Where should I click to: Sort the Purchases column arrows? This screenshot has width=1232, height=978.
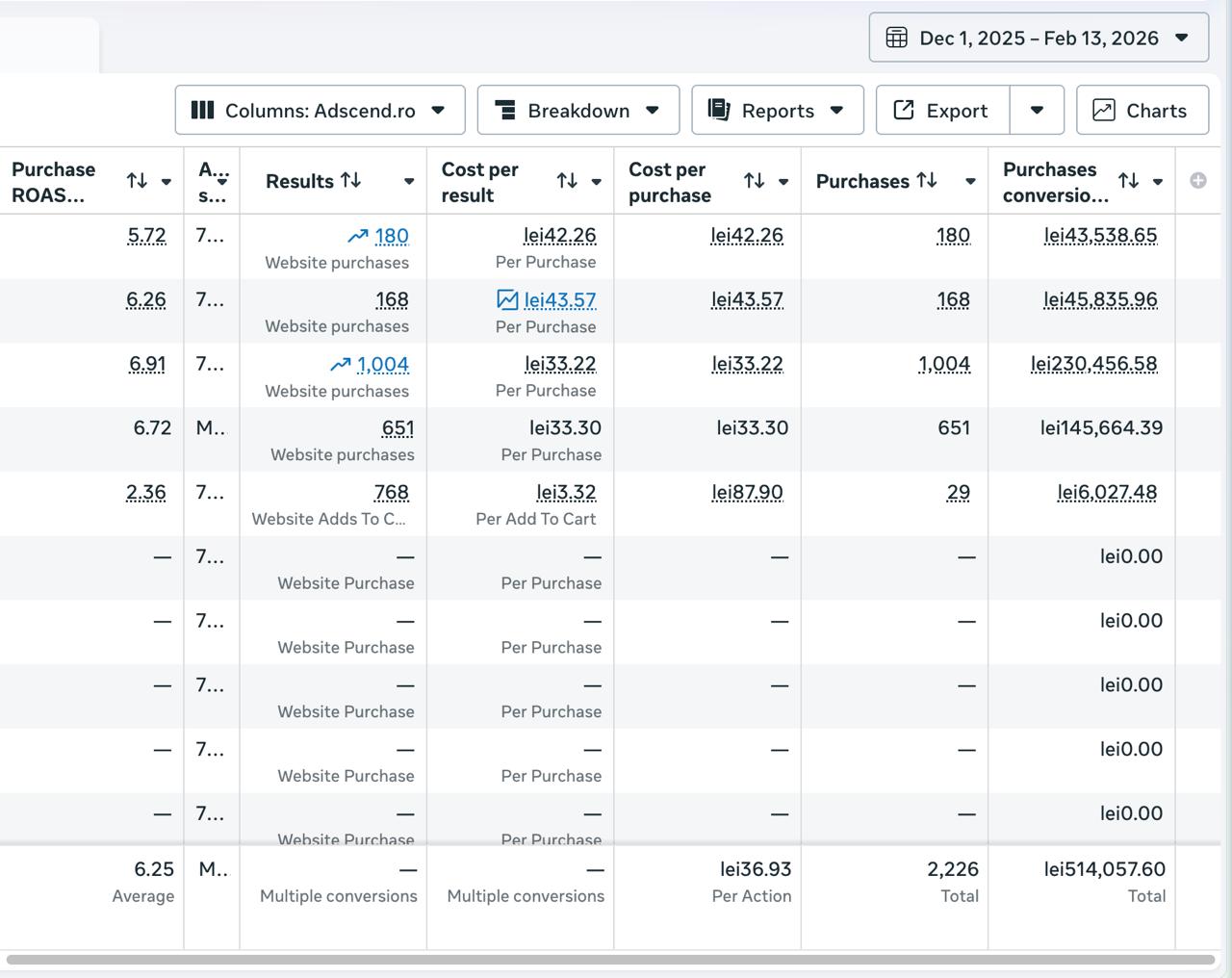click(926, 180)
